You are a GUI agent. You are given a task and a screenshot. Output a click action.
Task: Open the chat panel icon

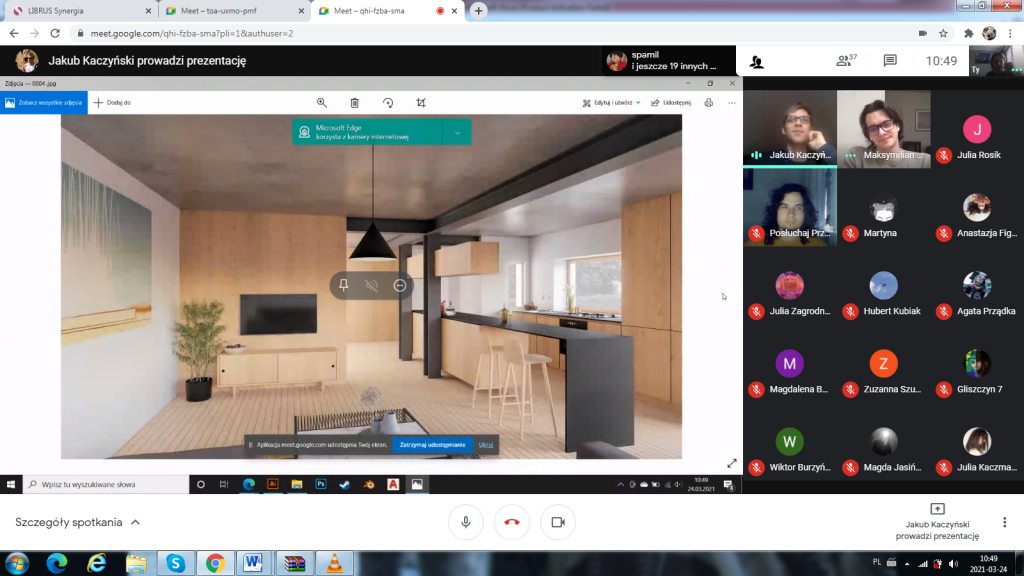(x=890, y=61)
